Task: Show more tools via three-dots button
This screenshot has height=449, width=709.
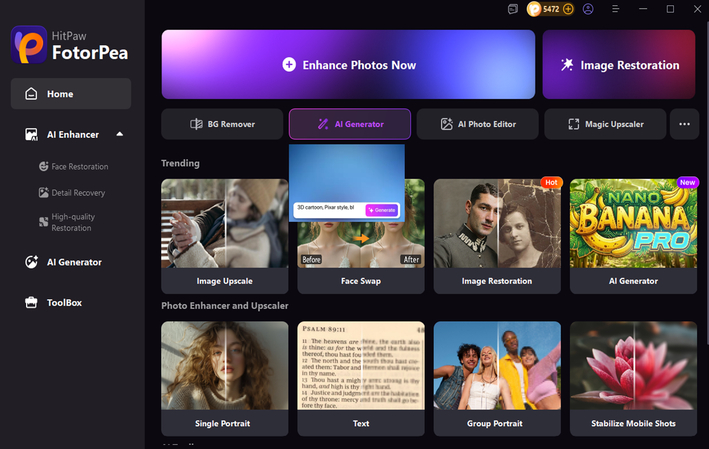Action: click(685, 124)
